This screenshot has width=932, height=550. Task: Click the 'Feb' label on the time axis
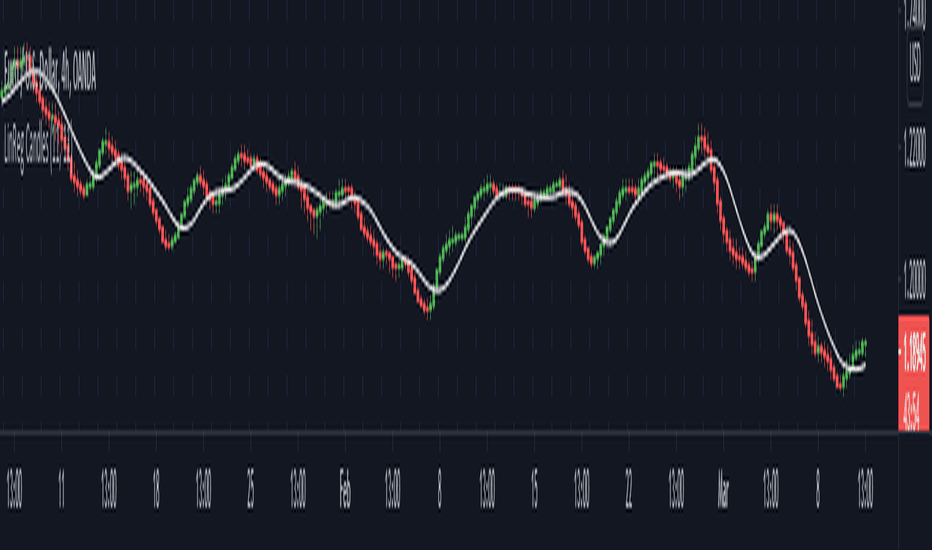tap(345, 490)
